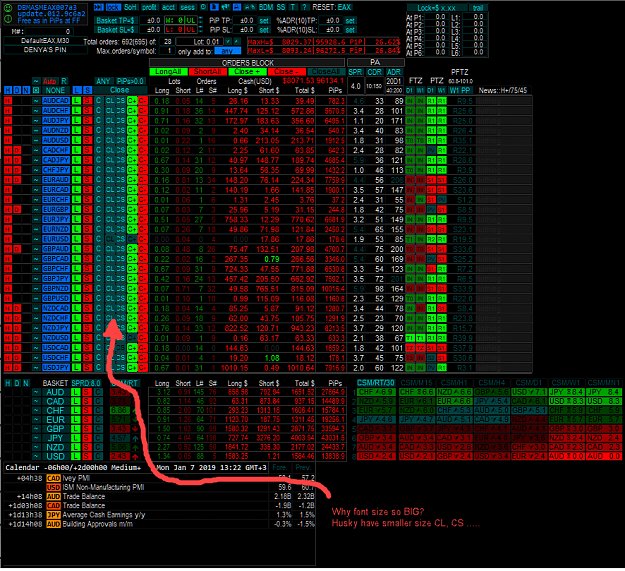Click the red C- icon for USDCAD
625x571 pixels.
coord(143,348)
